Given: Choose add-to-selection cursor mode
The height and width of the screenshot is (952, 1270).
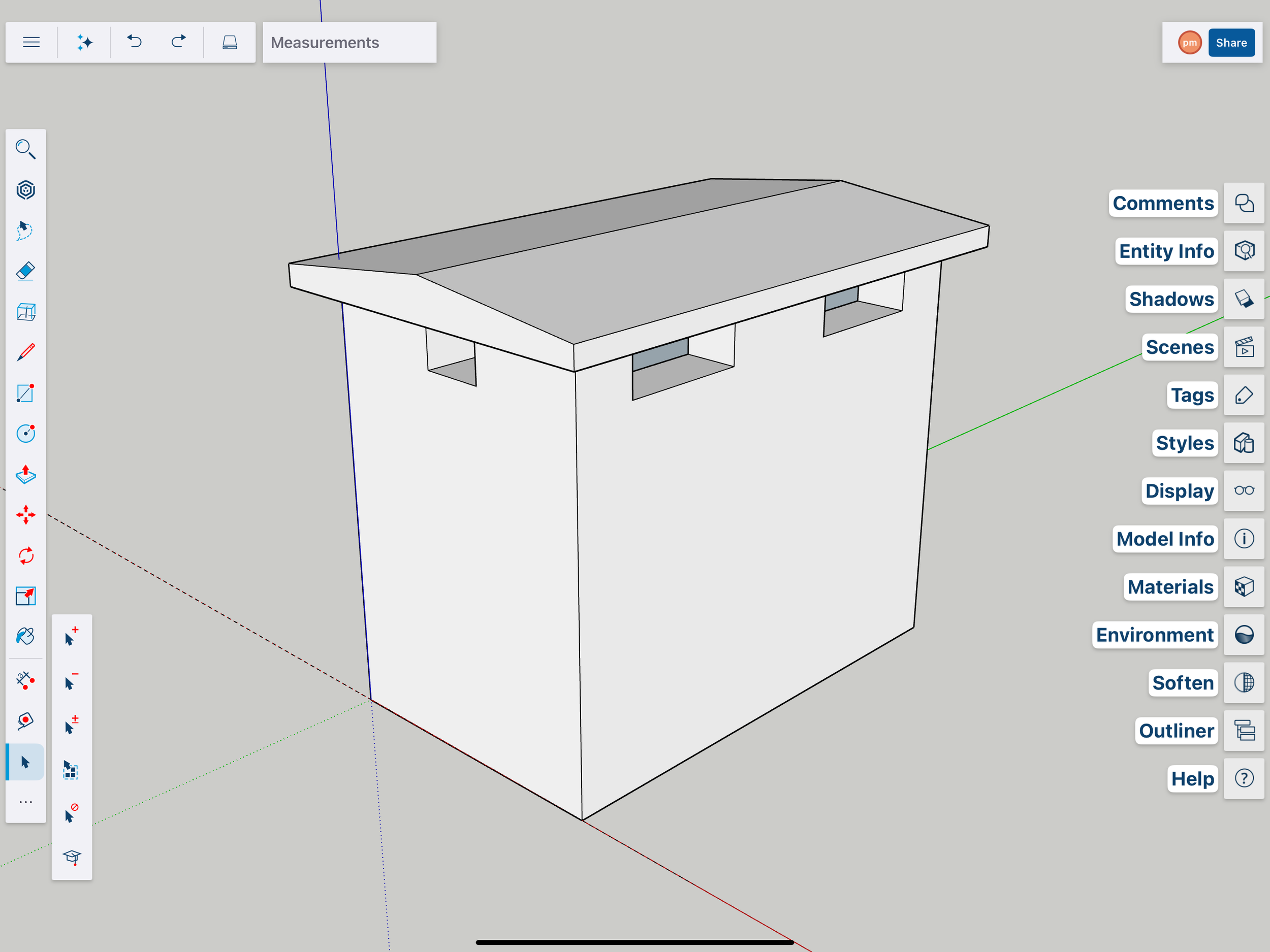Looking at the screenshot, I should tap(71, 636).
